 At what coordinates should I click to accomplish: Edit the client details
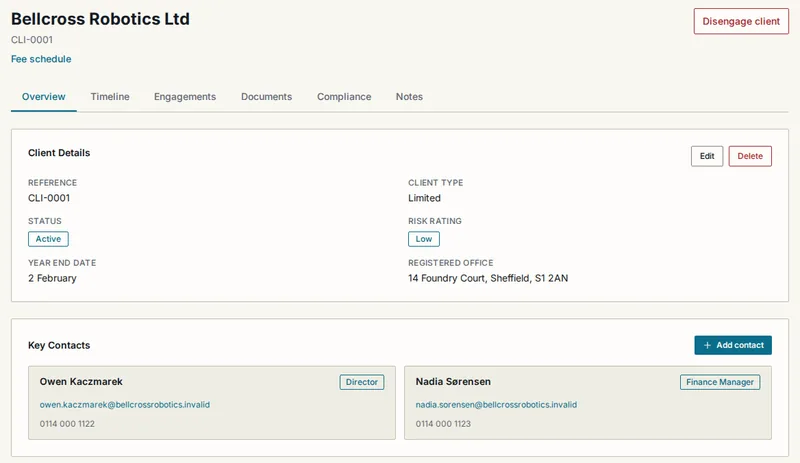tap(707, 156)
